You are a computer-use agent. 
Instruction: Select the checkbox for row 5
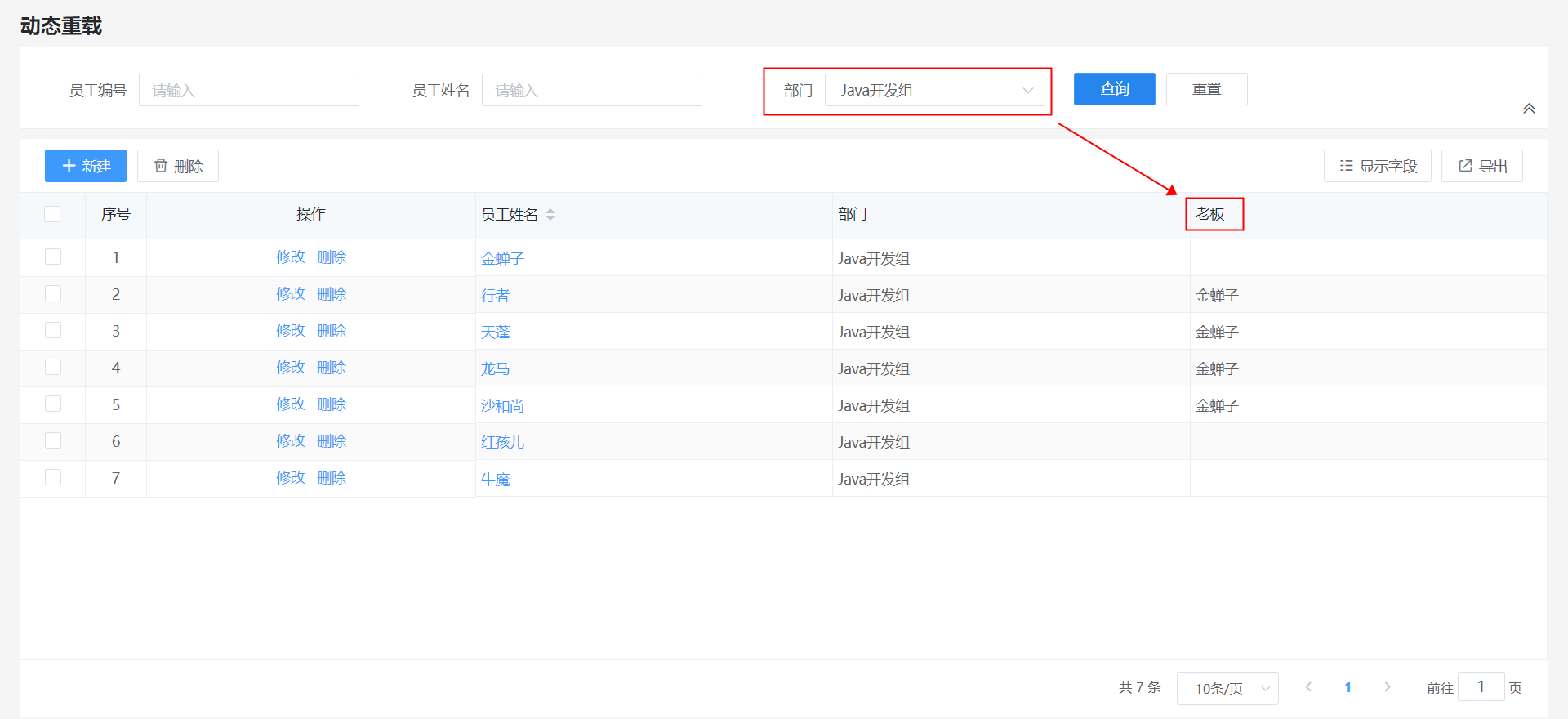point(53,404)
